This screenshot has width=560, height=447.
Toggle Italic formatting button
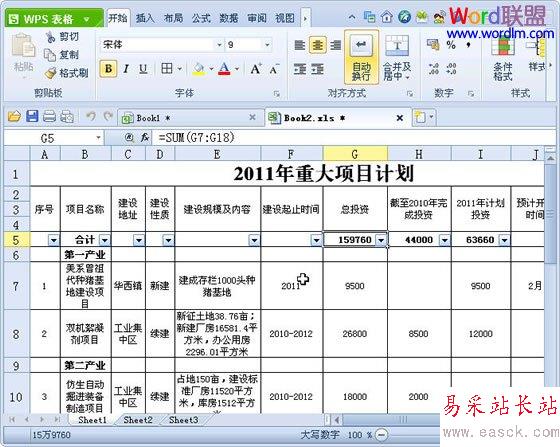(x=126, y=69)
